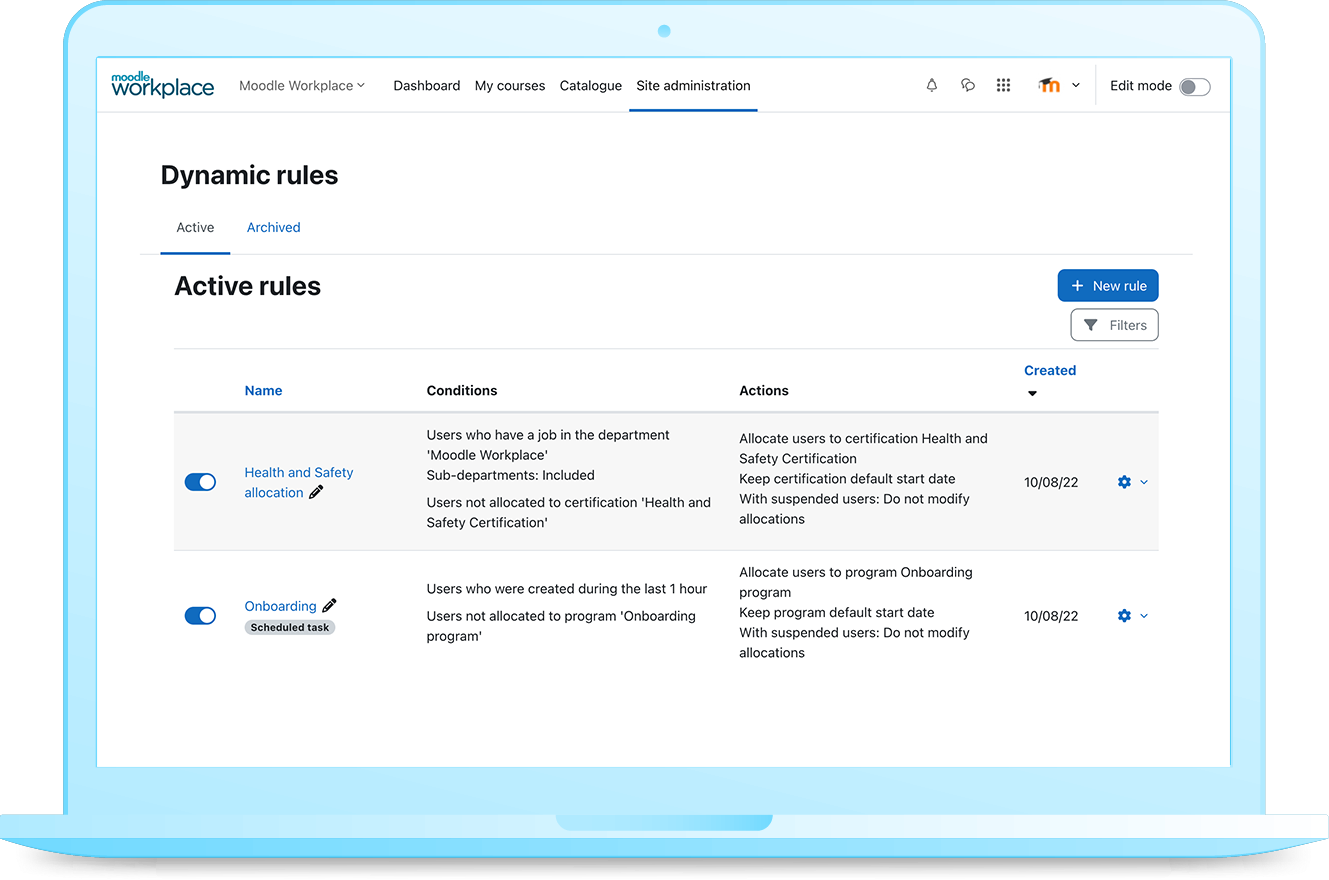Click the Moodle Workplace logo
Image resolution: width=1329 pixels, height=880 pixels.
[162, 85]
